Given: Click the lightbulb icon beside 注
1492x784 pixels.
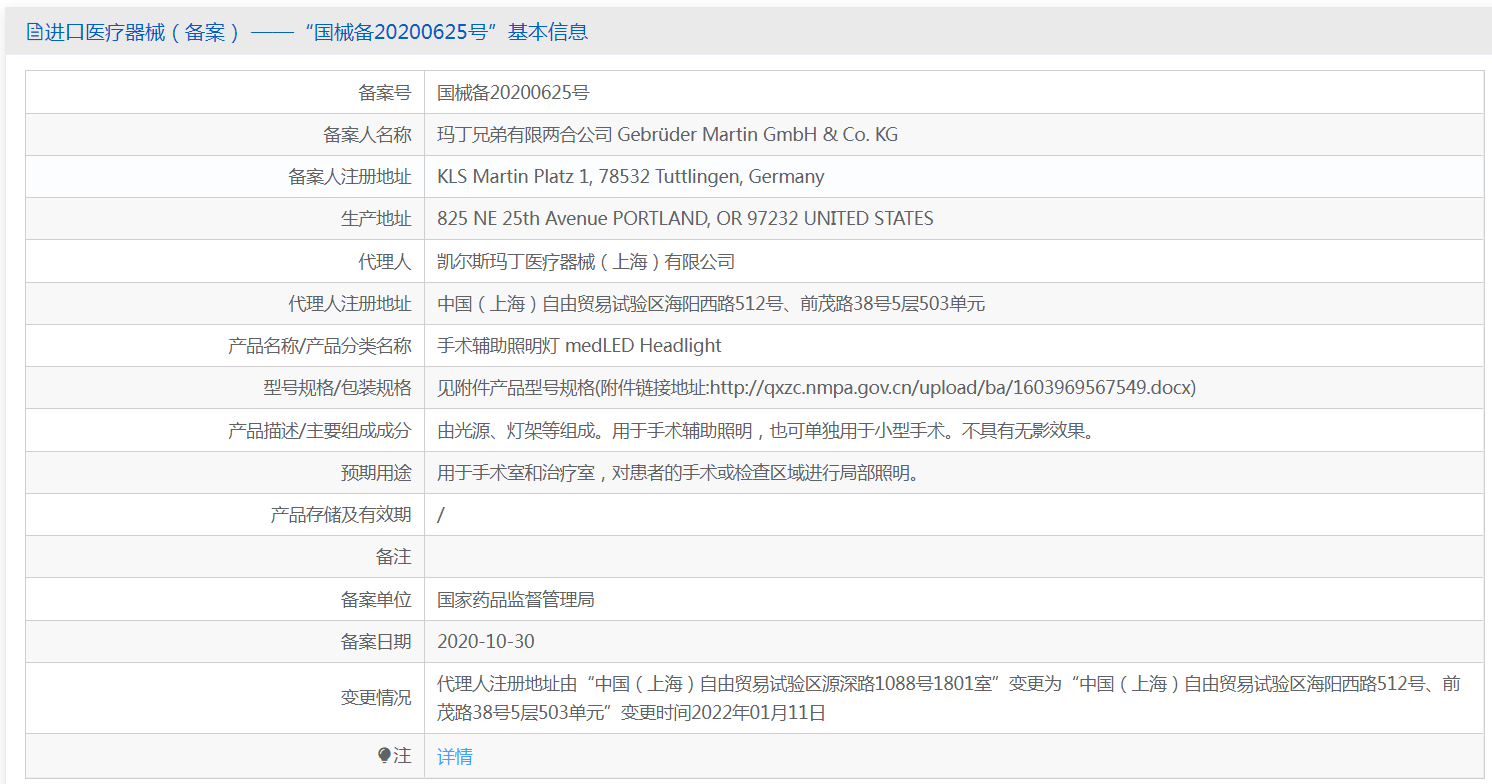Looking at the screenshot, I should coord(385,756).
